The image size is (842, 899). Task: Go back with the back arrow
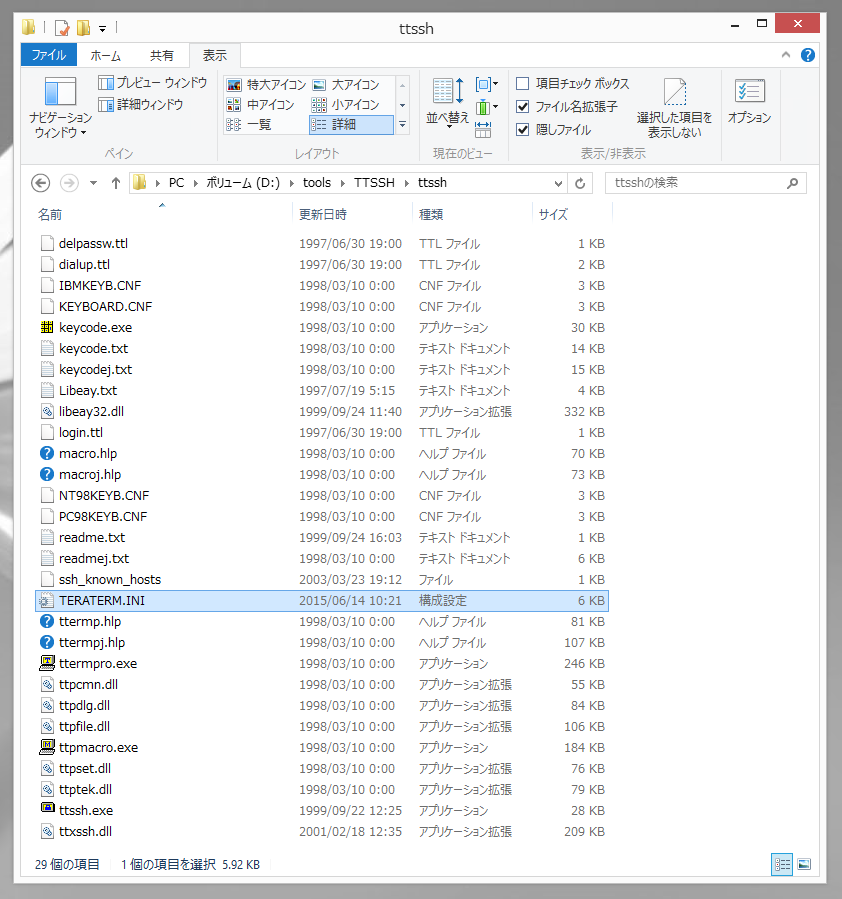(40, 183)
